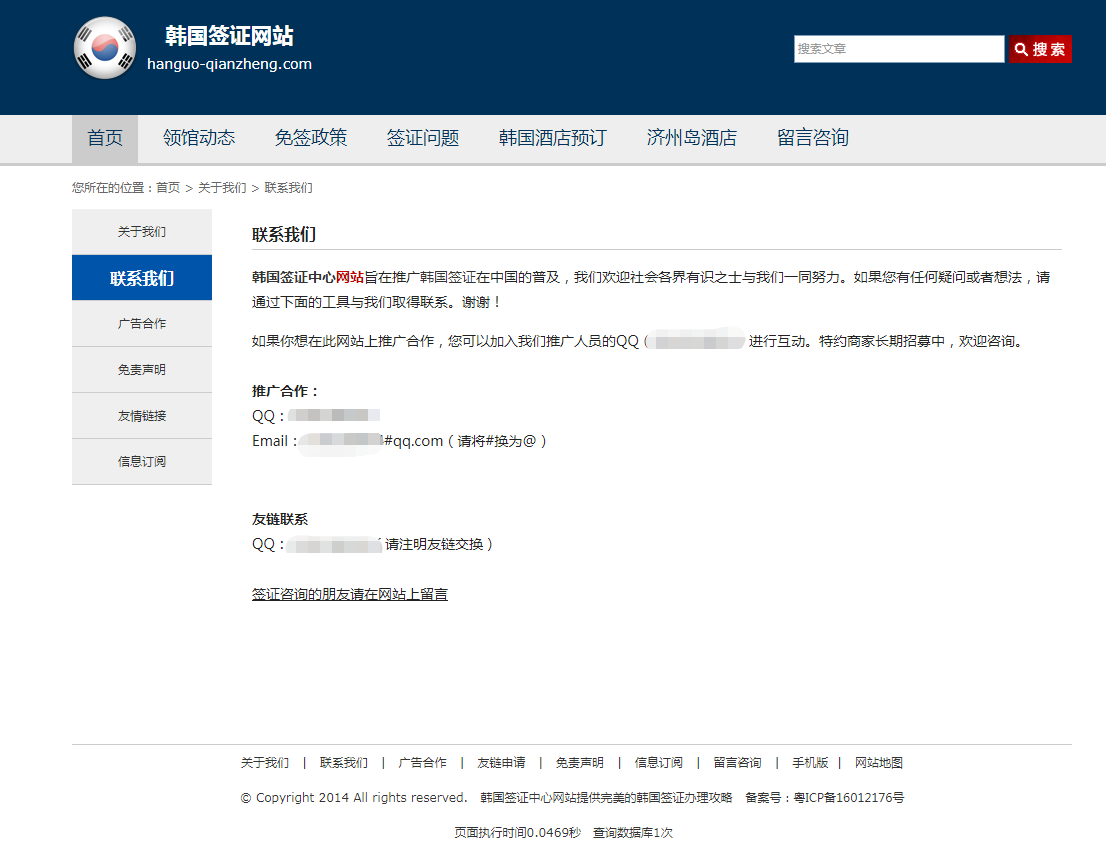Click the Korean flag logo icon

pyautogui.click(x=105, y=48)
